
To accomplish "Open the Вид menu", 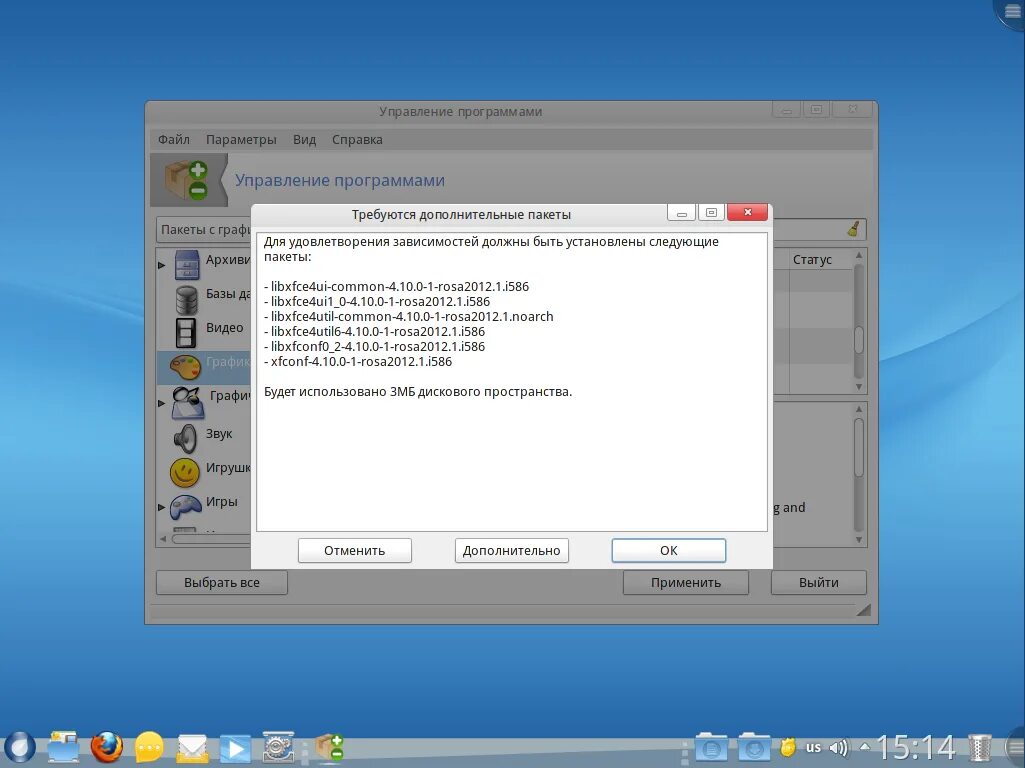I will (x=304, y=139).
